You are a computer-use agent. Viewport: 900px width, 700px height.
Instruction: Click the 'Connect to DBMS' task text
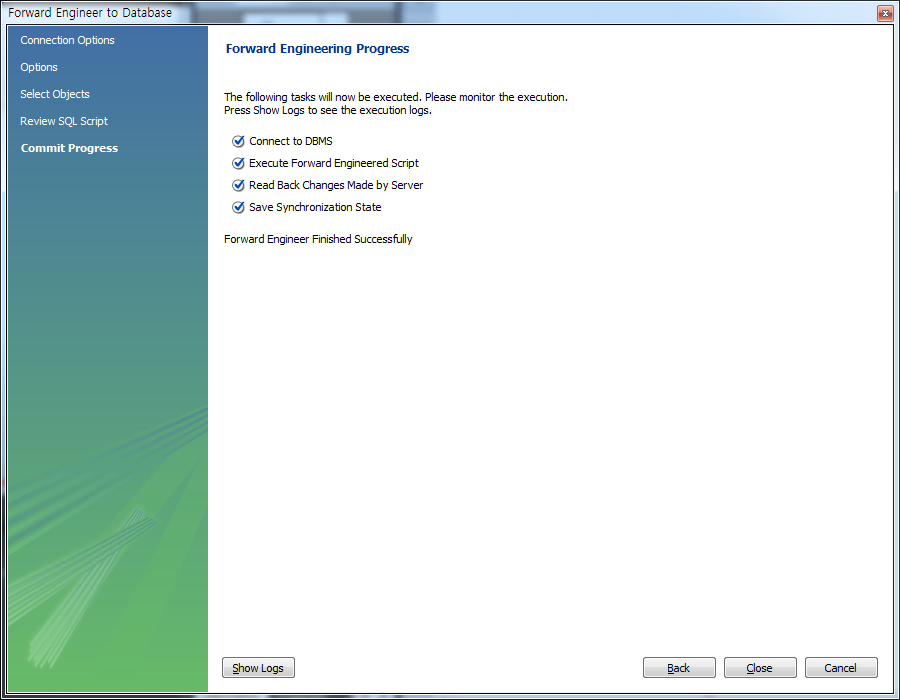pyautogui.click(x=291, y=141)
